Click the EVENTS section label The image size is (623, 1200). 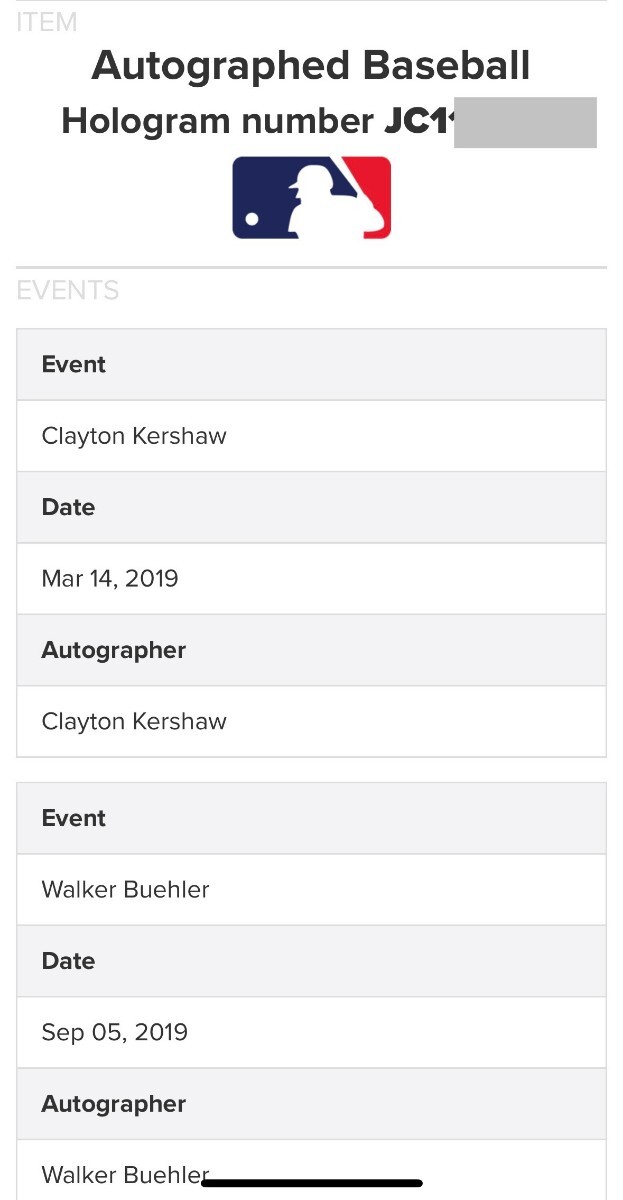(x=68, y=291)
